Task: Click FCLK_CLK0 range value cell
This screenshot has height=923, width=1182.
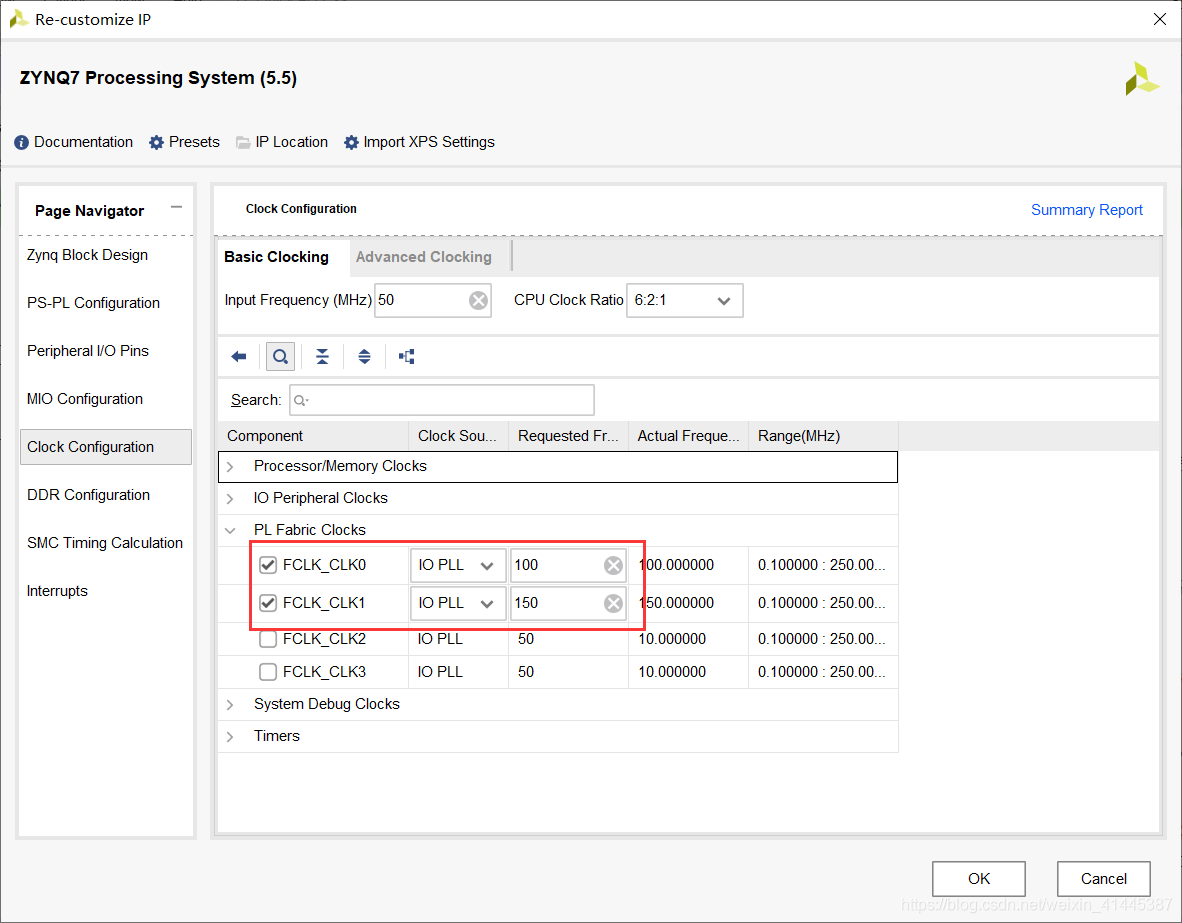Action: click(x=823, y=566)
